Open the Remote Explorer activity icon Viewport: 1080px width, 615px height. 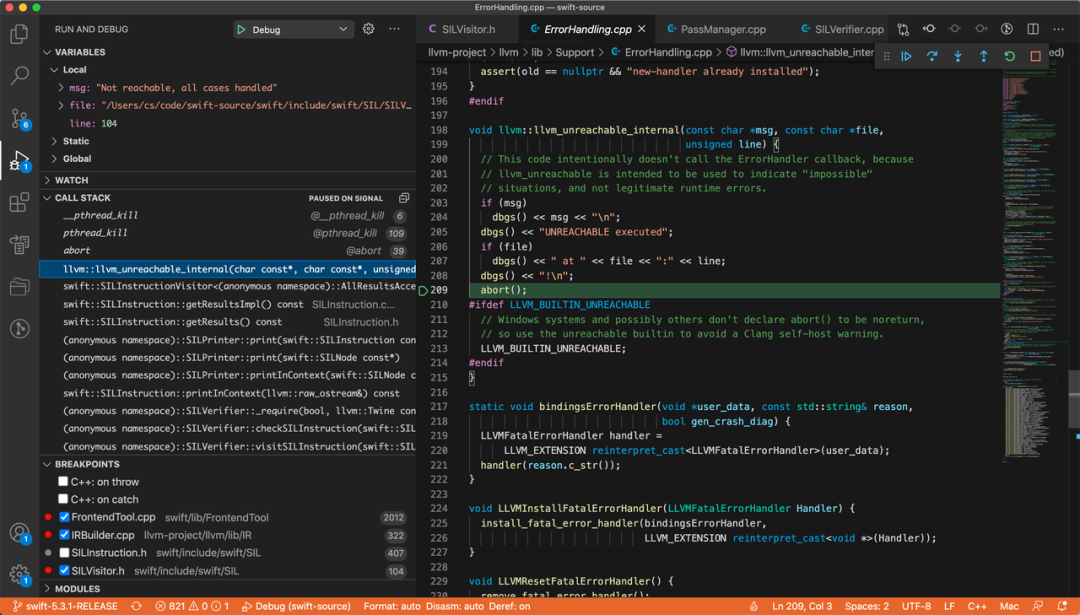coord(19,244)
